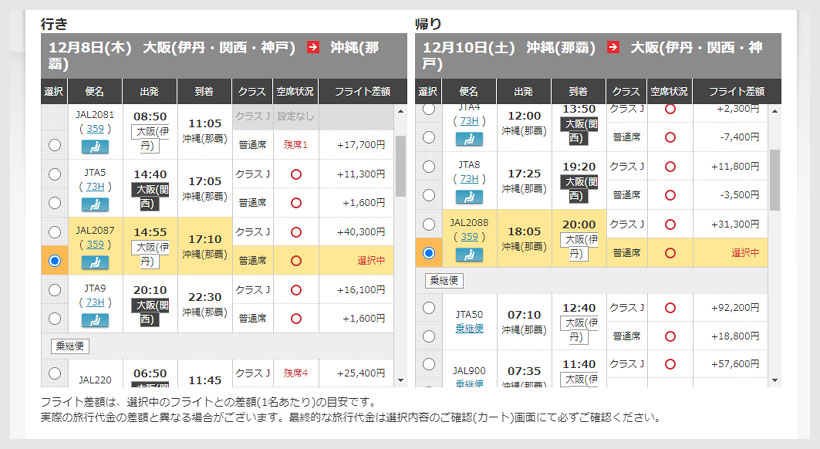The image size is (820, 449).
Task: Click availability circle for JAL2088 クラスJ +31,300円
Action: click(x=670, y=224)
